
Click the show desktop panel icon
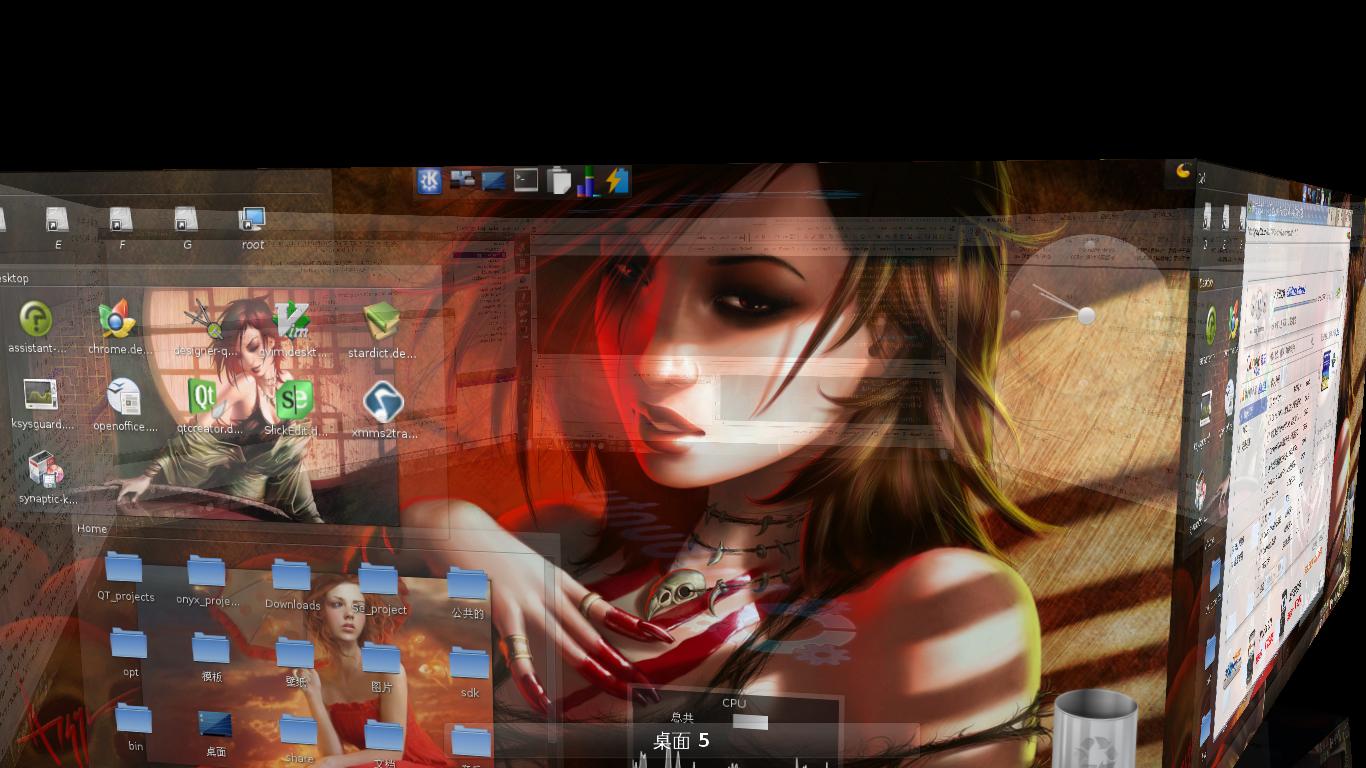click(x=494, y=181)
